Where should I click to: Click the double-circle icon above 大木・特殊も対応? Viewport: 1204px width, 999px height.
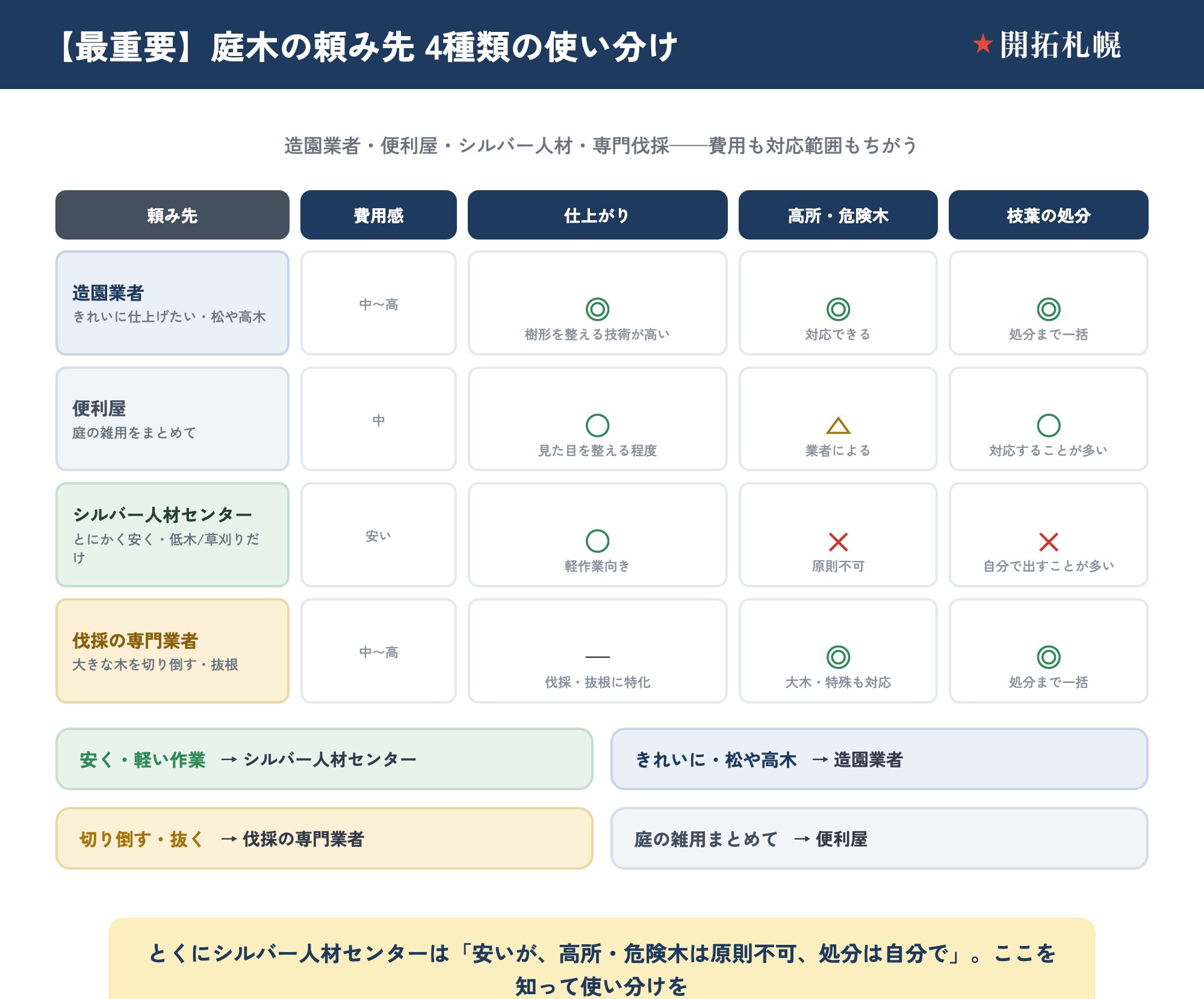point(838,657)
